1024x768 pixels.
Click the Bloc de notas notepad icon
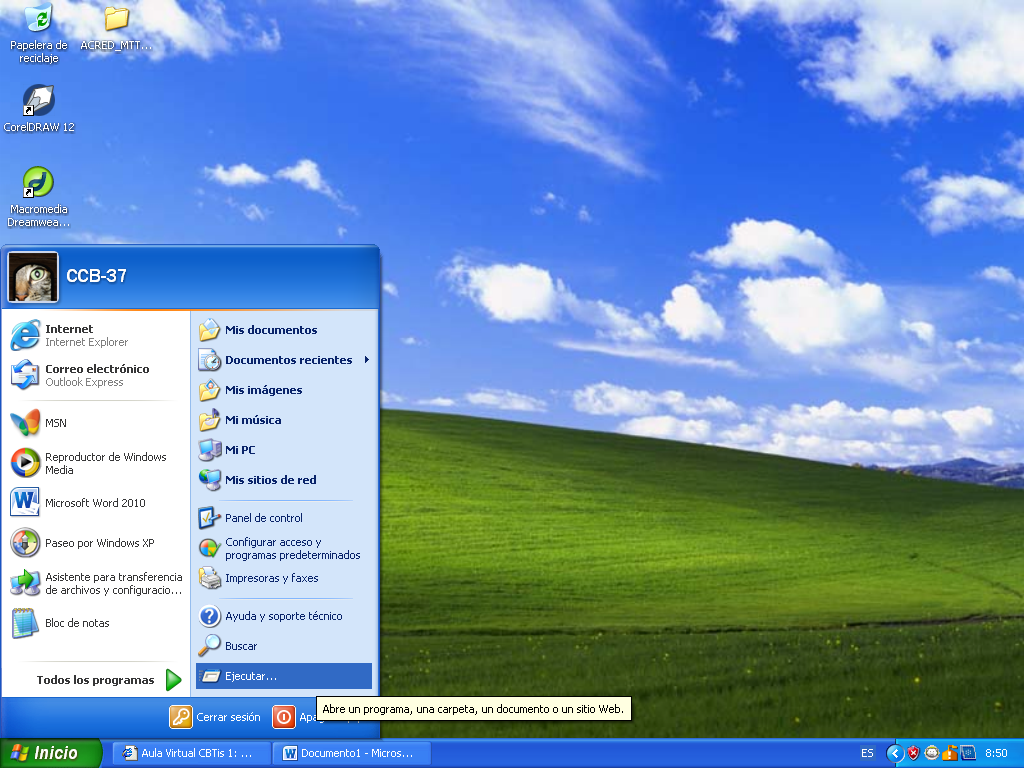click(x=25, y=622)
